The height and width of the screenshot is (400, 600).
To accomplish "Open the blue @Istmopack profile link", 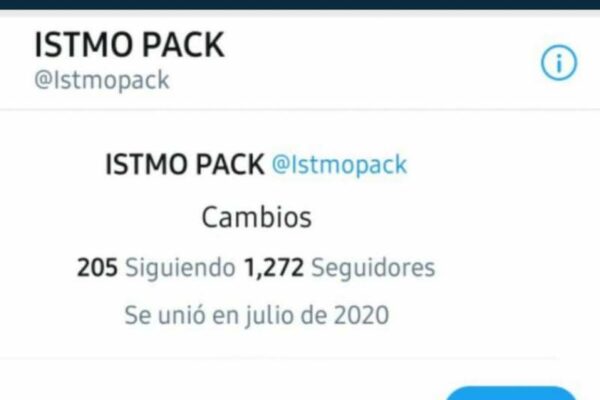I will click(339, 165).
